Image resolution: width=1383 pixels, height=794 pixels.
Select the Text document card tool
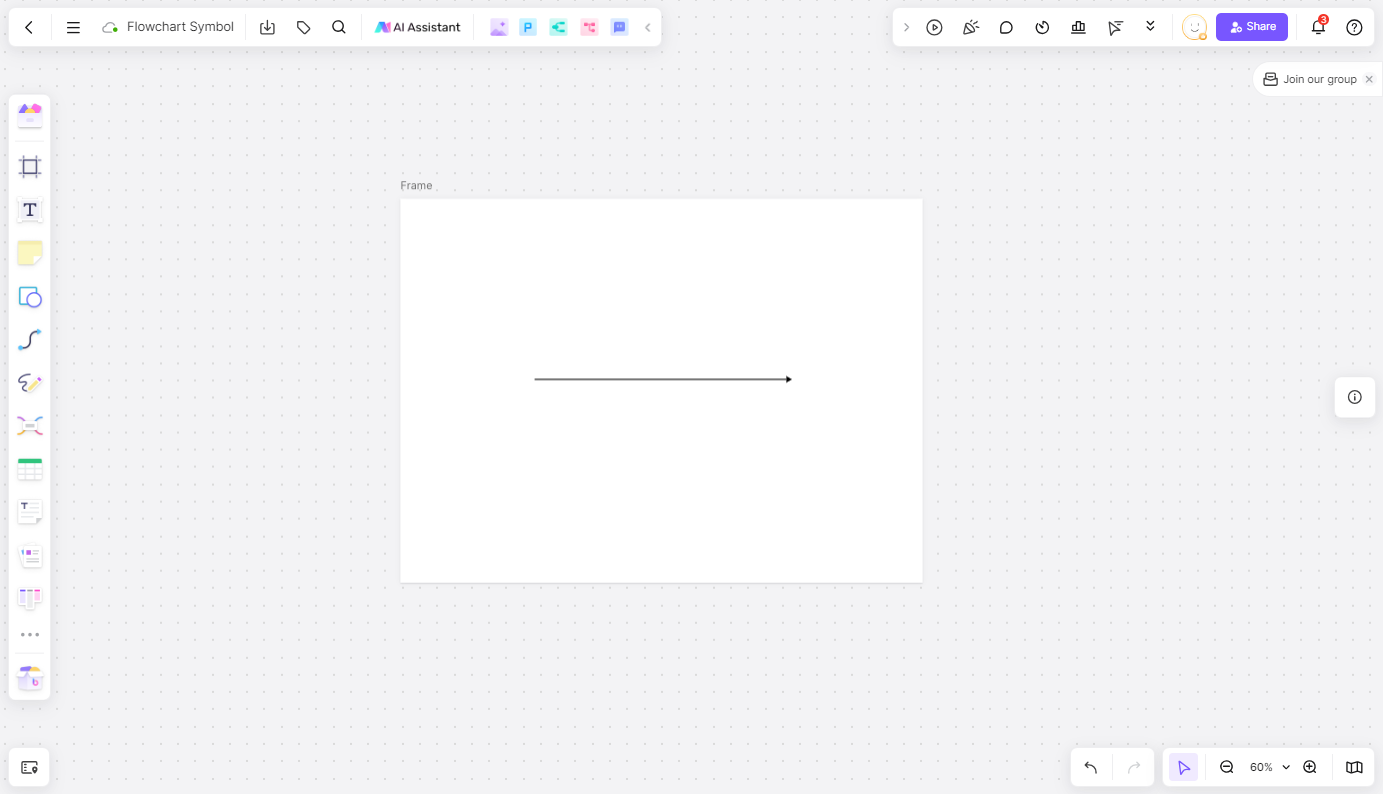30,512
